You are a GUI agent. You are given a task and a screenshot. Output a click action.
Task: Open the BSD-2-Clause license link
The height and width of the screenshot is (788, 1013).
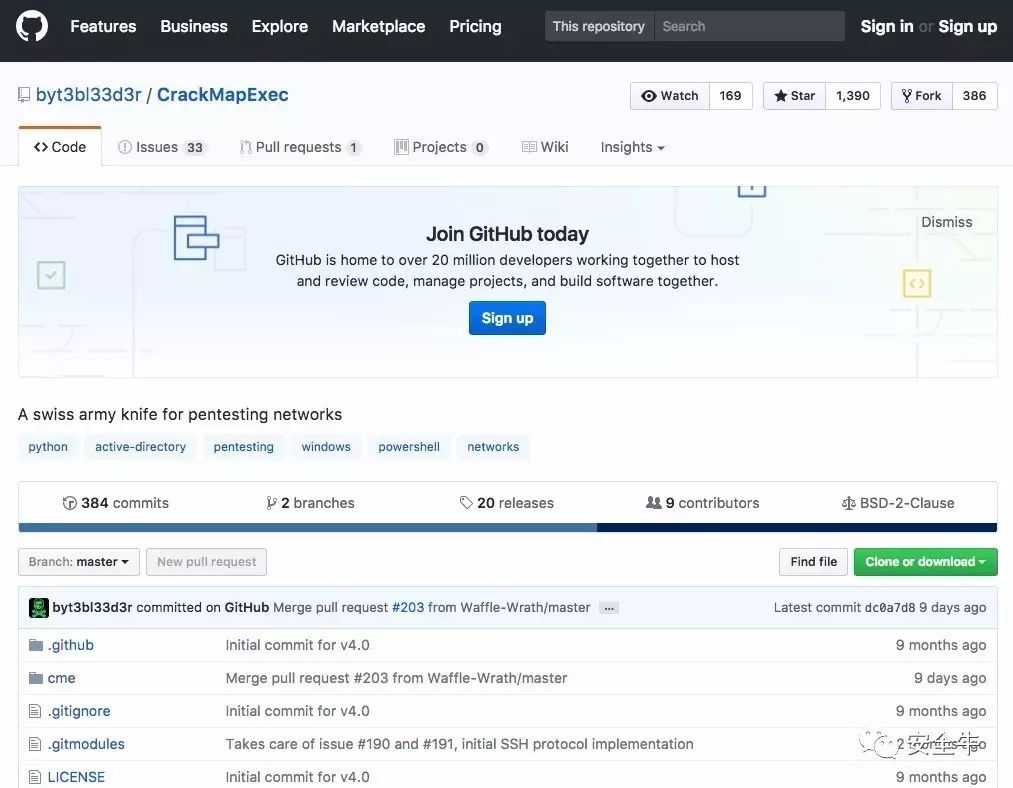pos(898,503)
